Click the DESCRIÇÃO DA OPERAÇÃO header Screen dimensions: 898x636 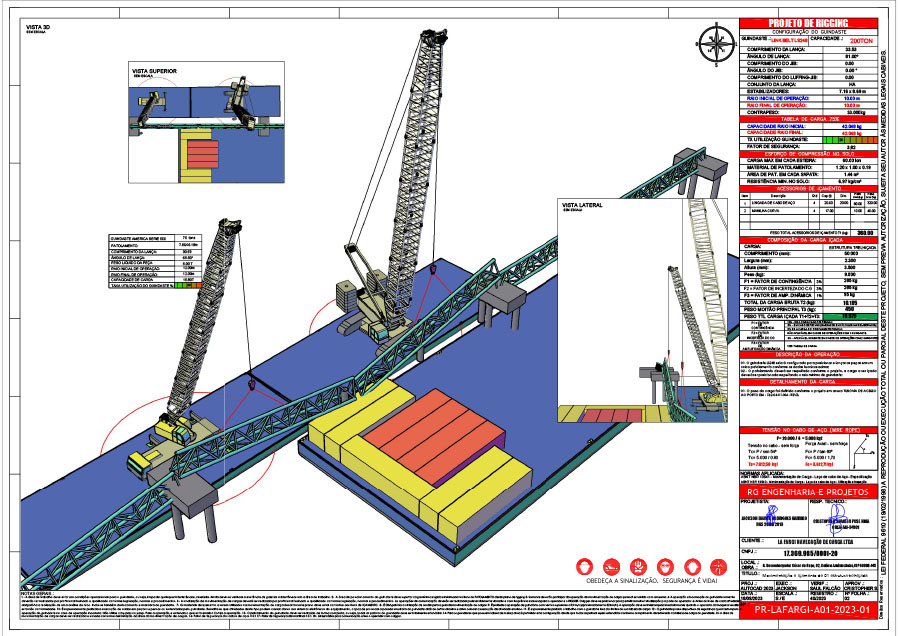click(x=808, y=354)
